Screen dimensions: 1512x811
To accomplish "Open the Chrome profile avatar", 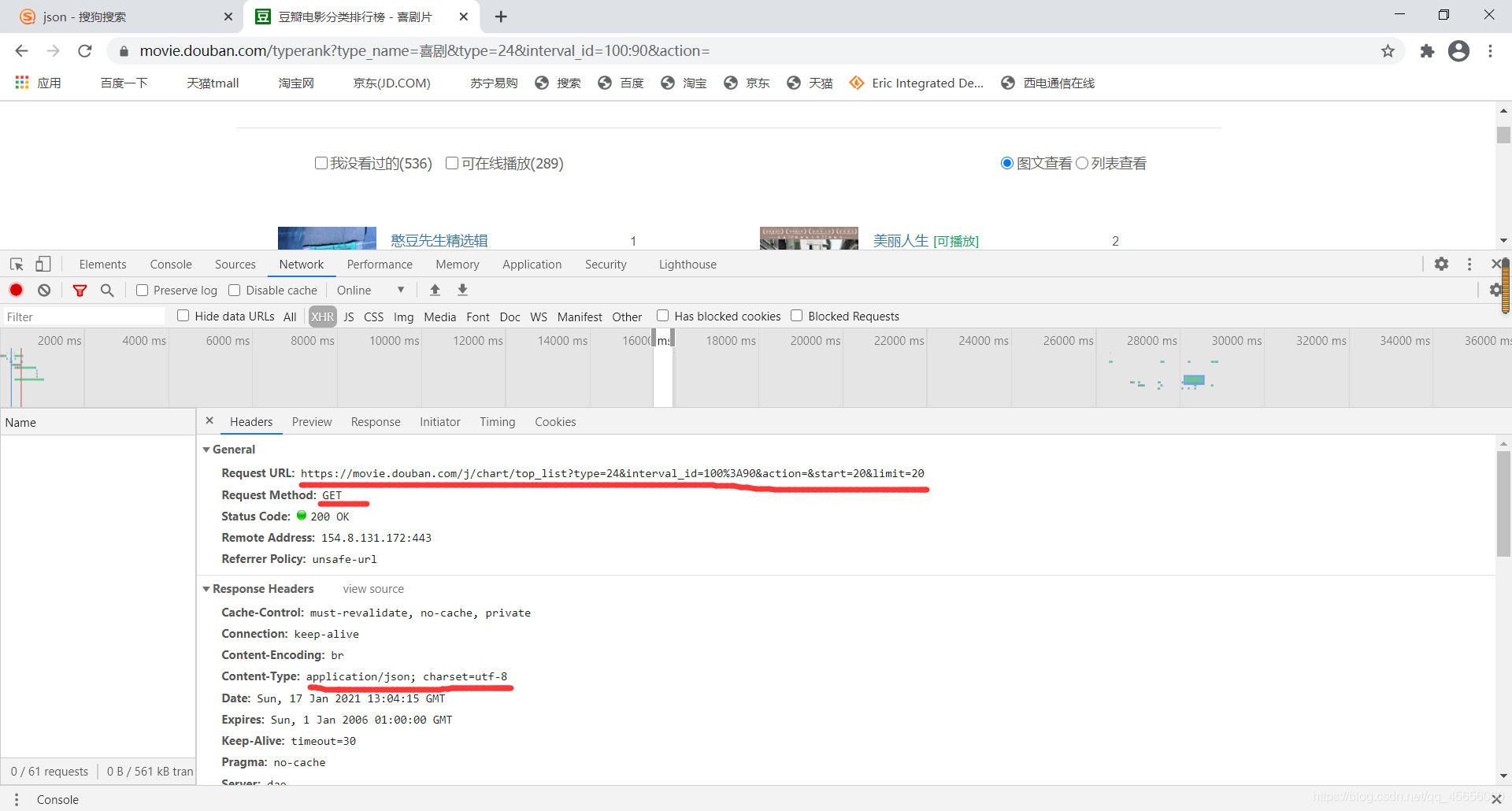I will point(1458,50).
